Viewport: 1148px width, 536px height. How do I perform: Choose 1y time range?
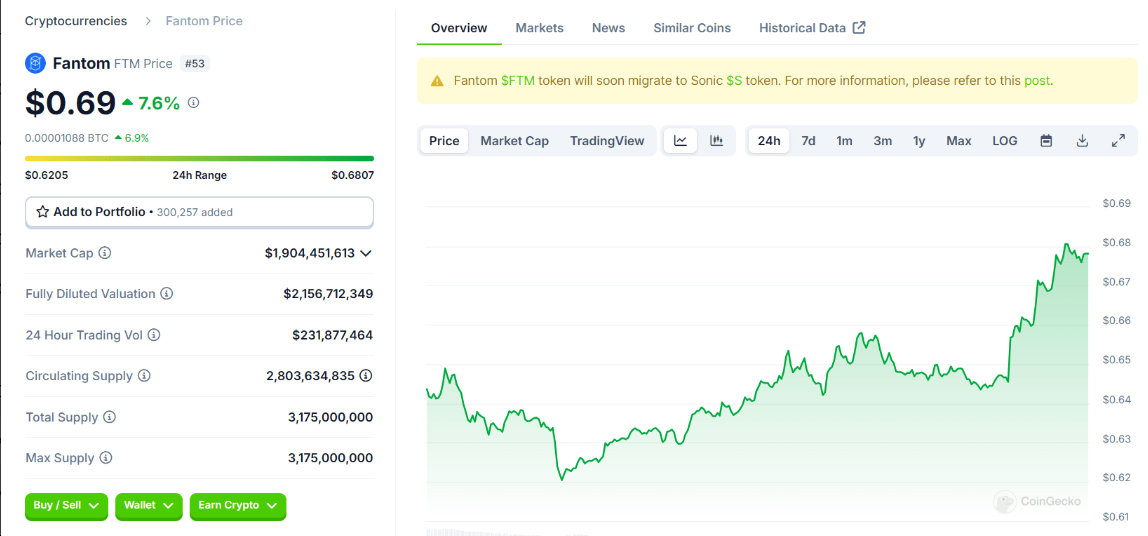[x=919, y=141]
